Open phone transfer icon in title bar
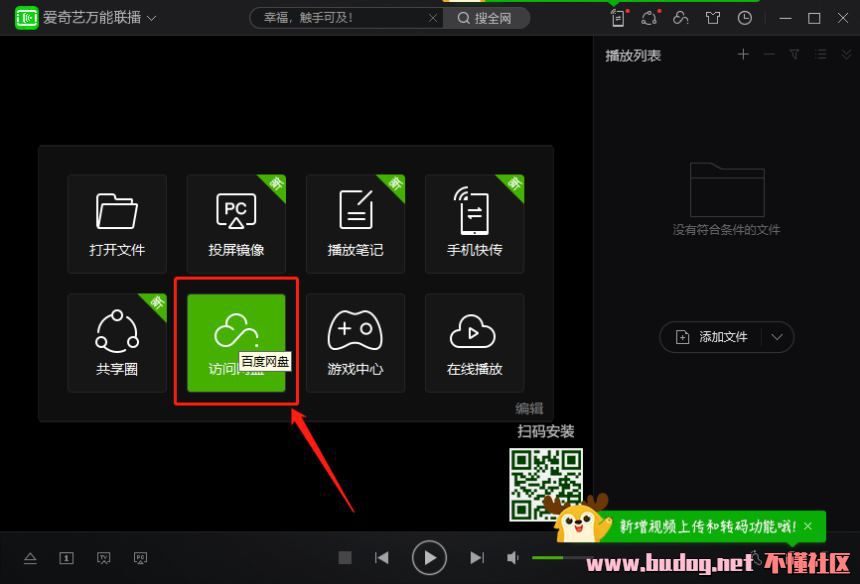This screenshot has height=584, width=860. point(619,18)
